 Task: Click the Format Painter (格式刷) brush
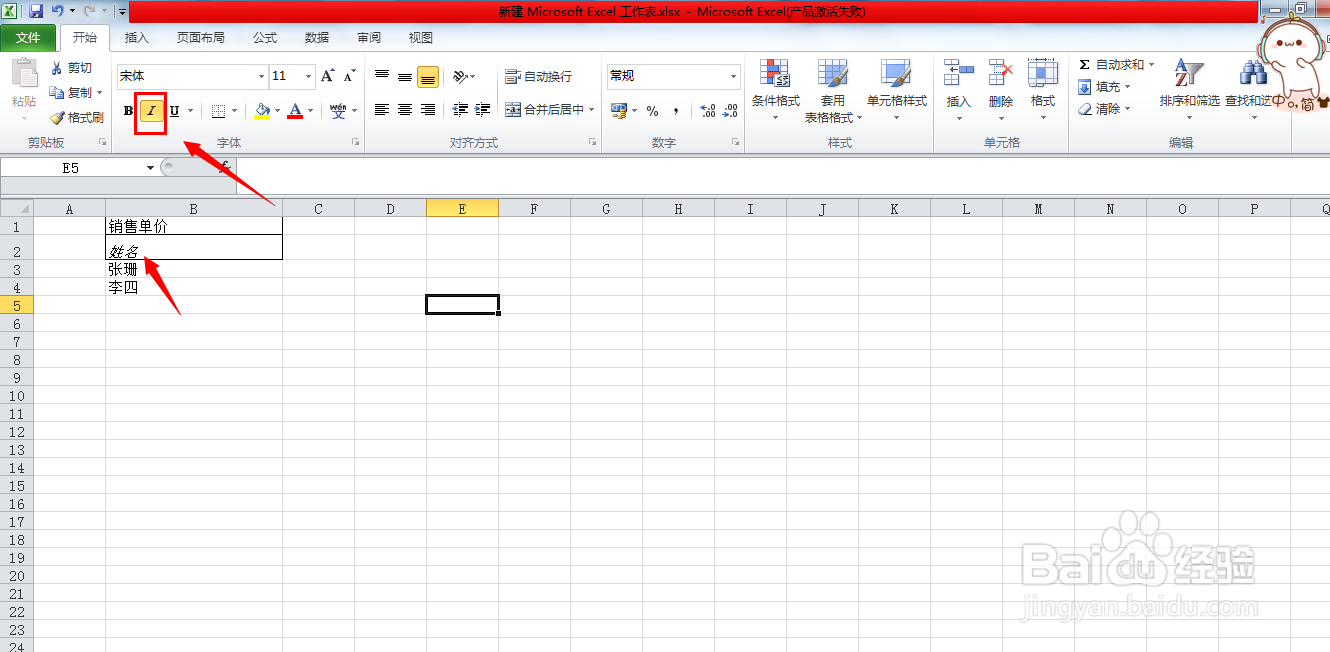[x=76, y=117]
